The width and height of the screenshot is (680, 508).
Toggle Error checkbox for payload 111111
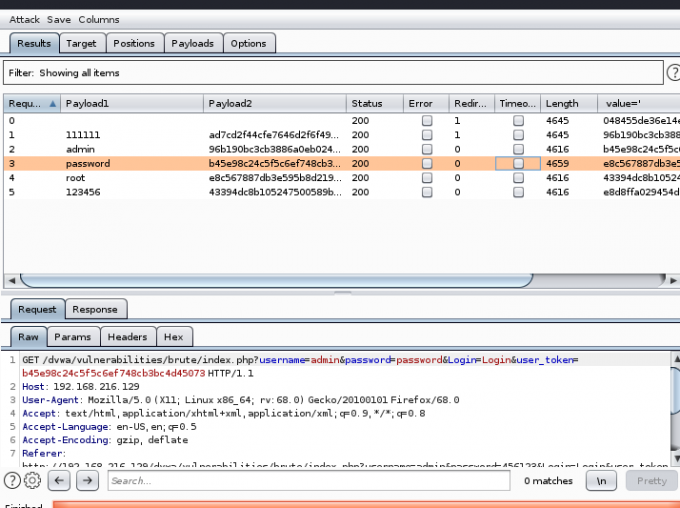pos(427,135)
